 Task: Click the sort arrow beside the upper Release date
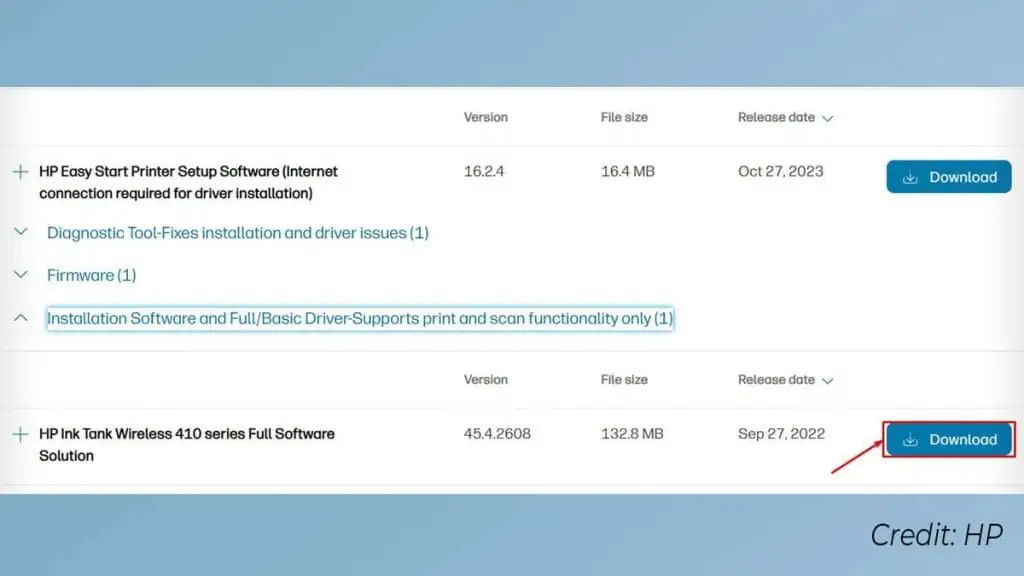828,117
